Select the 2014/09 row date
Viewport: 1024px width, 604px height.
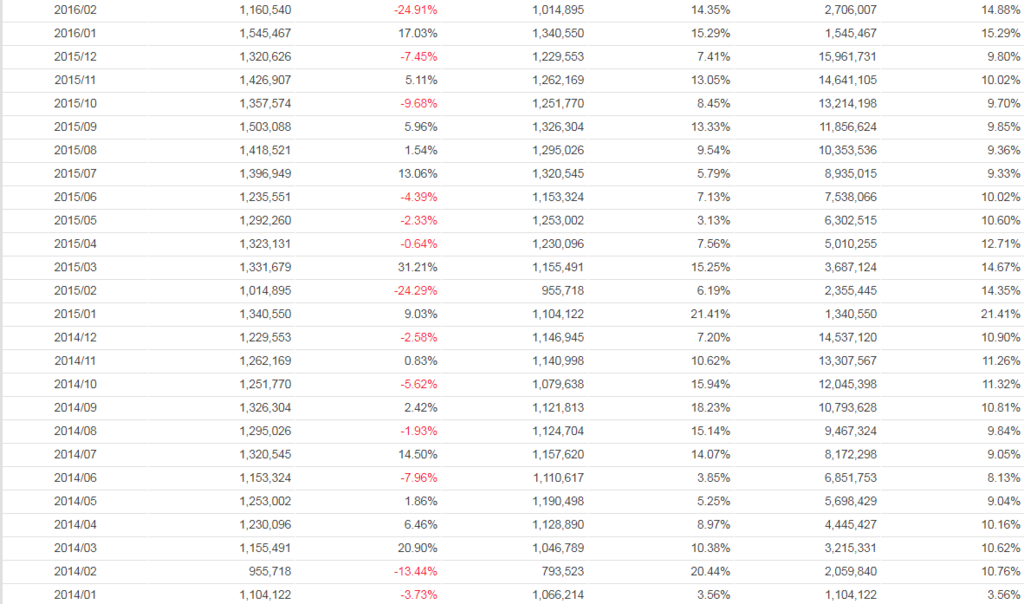coord(76,408)
